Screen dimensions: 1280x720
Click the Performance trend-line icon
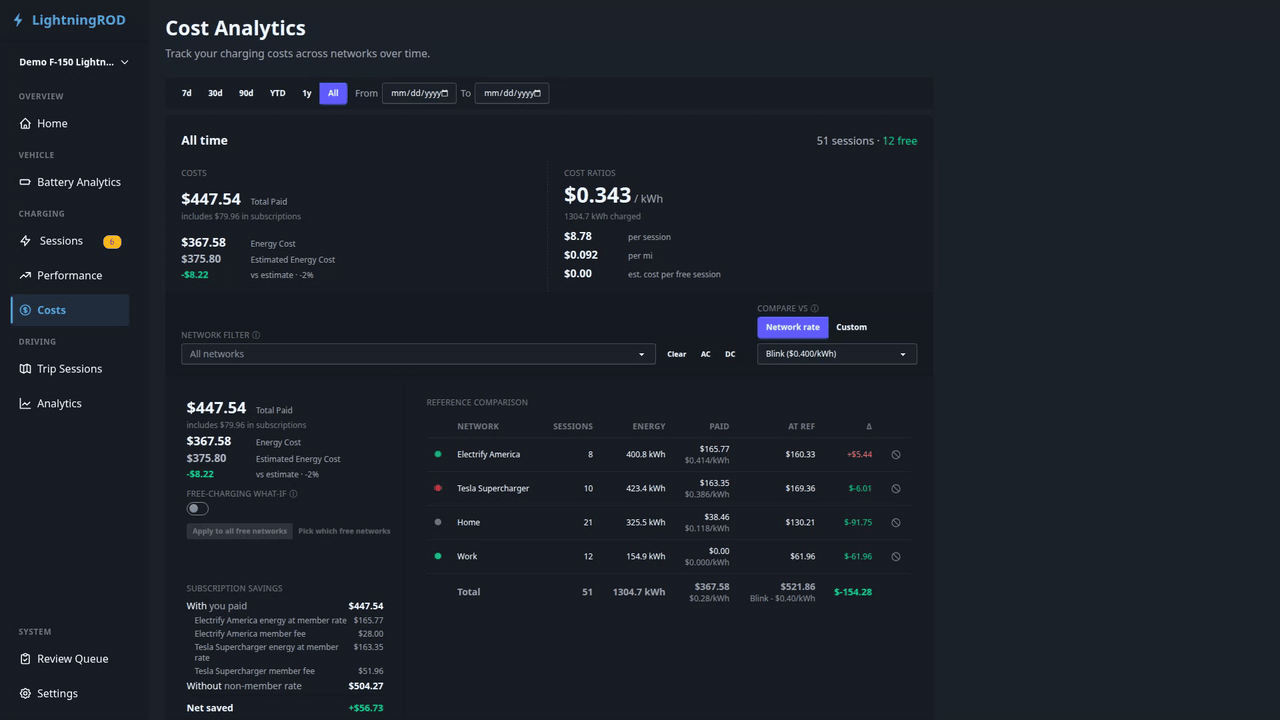click(x=25, y=275)
